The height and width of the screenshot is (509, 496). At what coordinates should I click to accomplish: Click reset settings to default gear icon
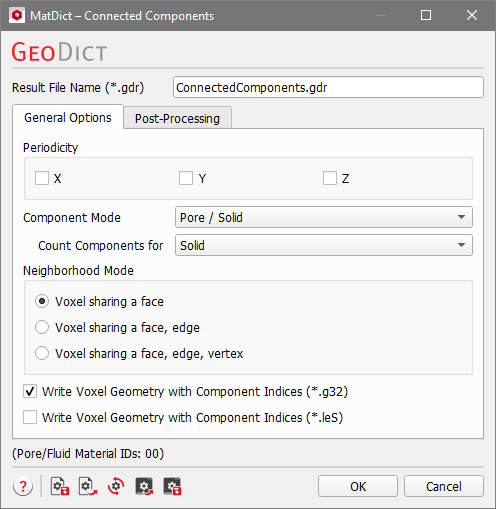pyautogui.click(x=116, y=486)
